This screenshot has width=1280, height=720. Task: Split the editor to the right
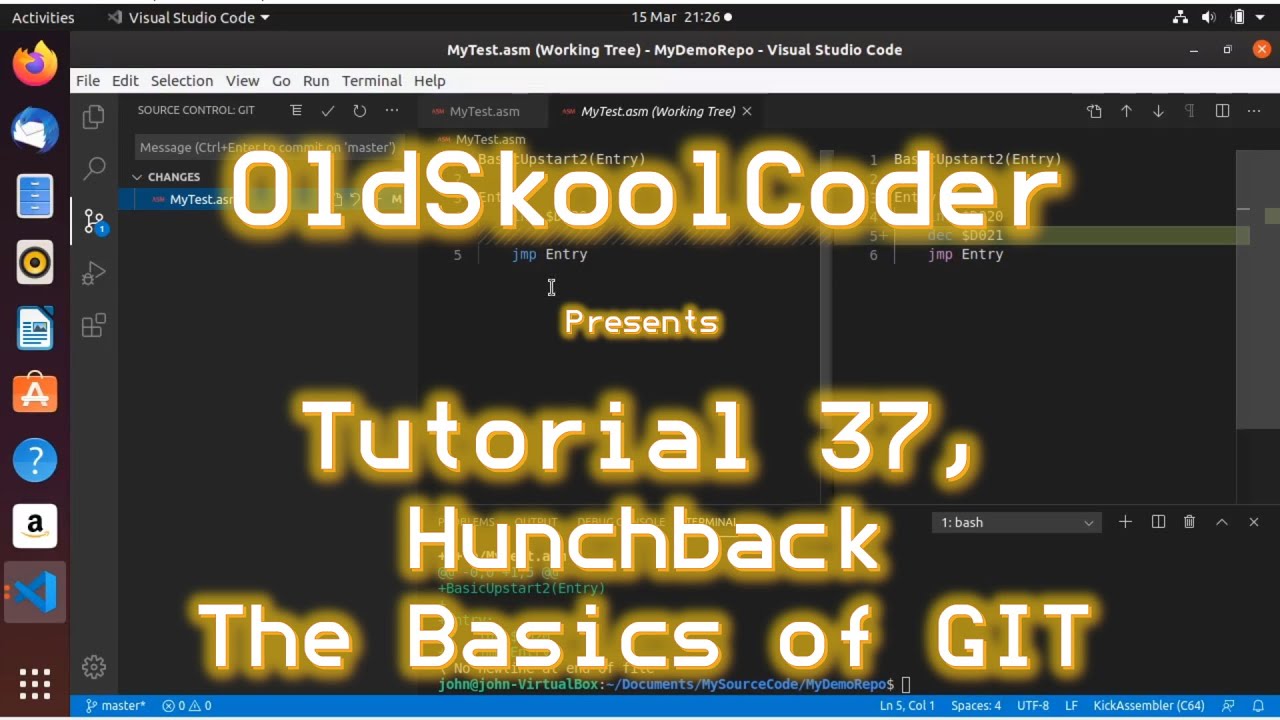(1222, 111)
